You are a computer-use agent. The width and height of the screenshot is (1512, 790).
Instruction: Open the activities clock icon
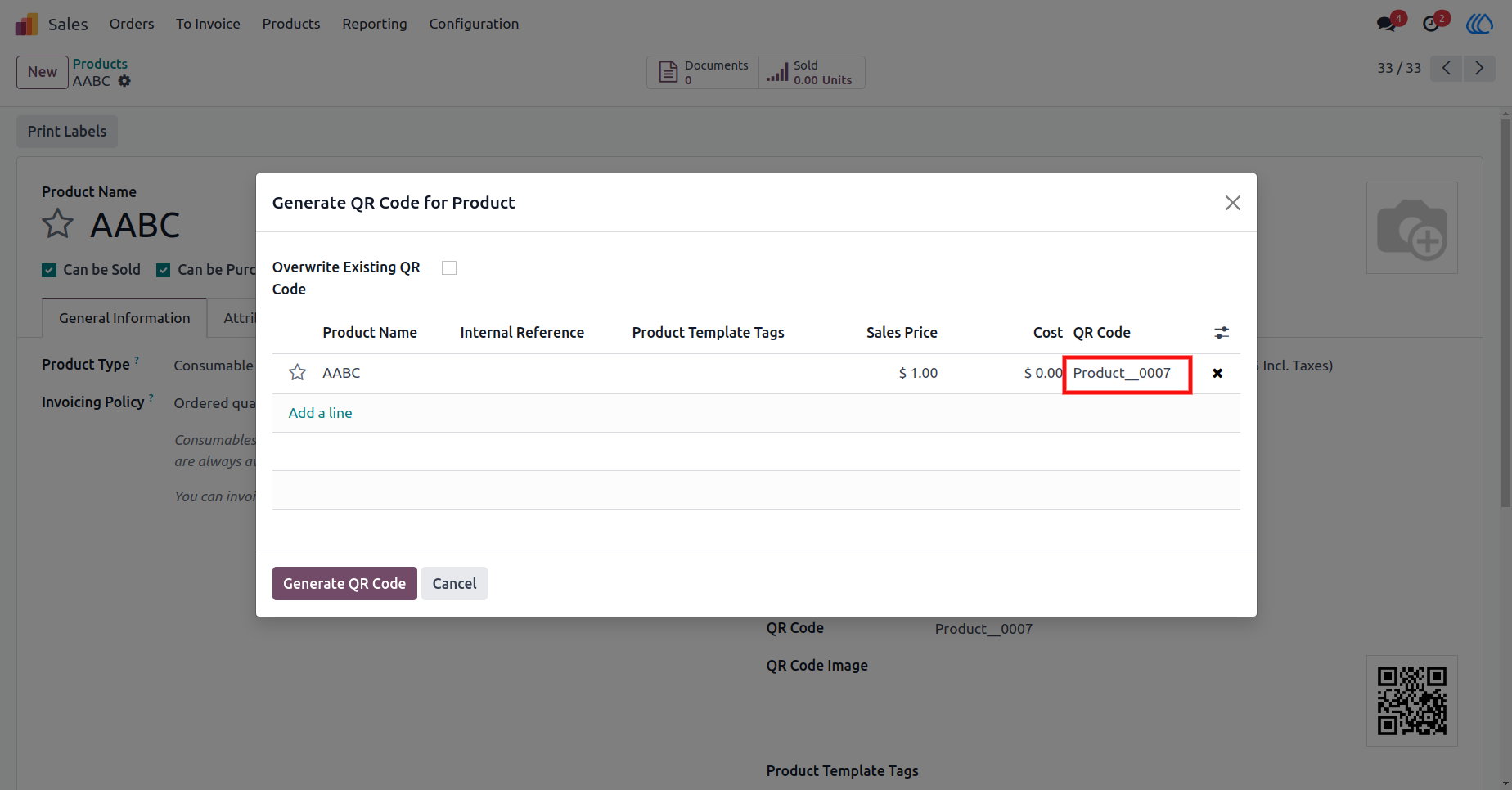1432,23
